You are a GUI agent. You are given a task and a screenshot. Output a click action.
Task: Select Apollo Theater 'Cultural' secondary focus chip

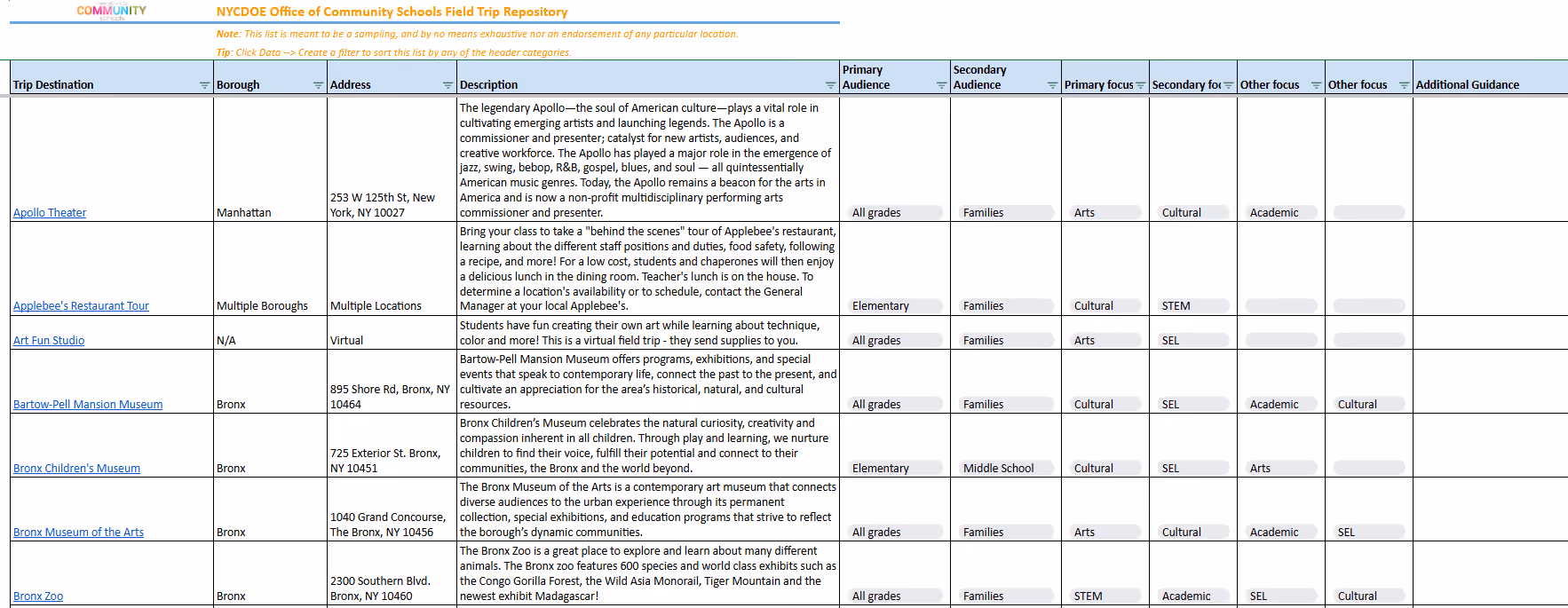tap(1192, 213)
